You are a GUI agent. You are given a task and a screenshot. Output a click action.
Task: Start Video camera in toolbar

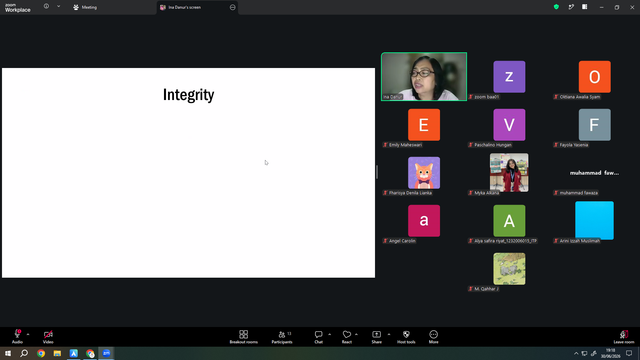pyautogui.click(x=48, y=337)
